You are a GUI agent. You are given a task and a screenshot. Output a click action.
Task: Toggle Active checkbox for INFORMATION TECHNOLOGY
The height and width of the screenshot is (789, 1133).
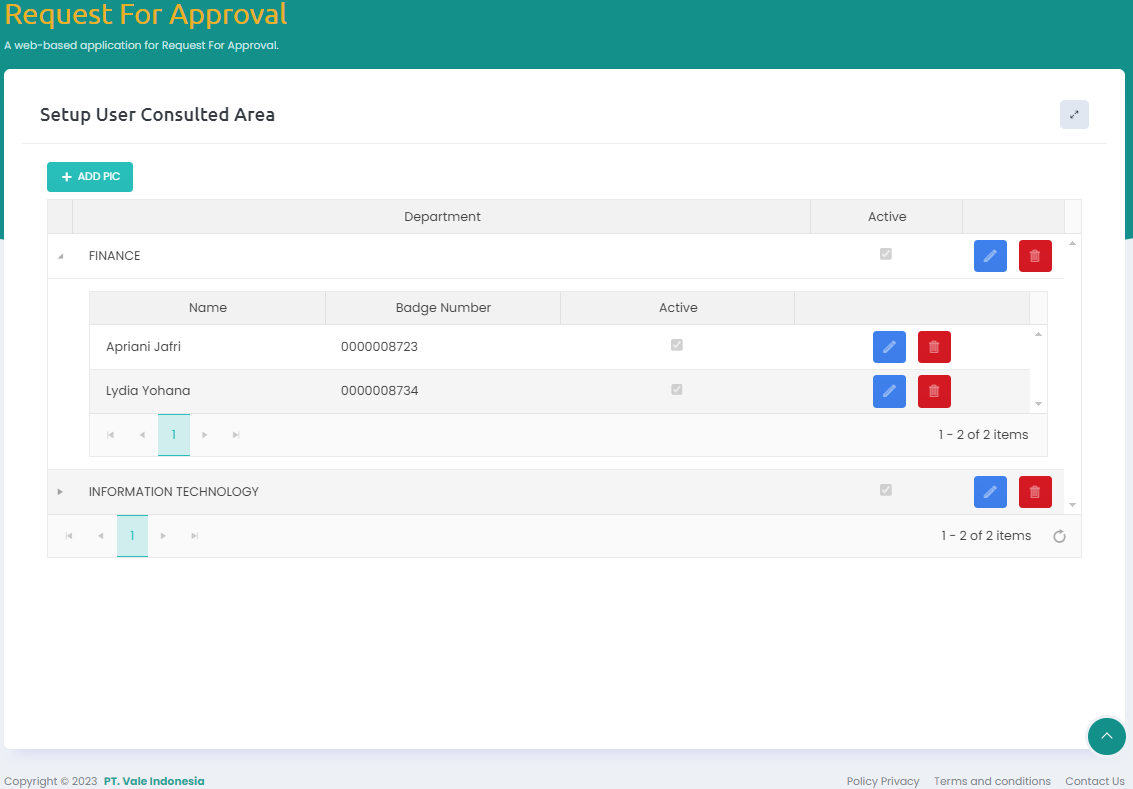coord(886,490)
